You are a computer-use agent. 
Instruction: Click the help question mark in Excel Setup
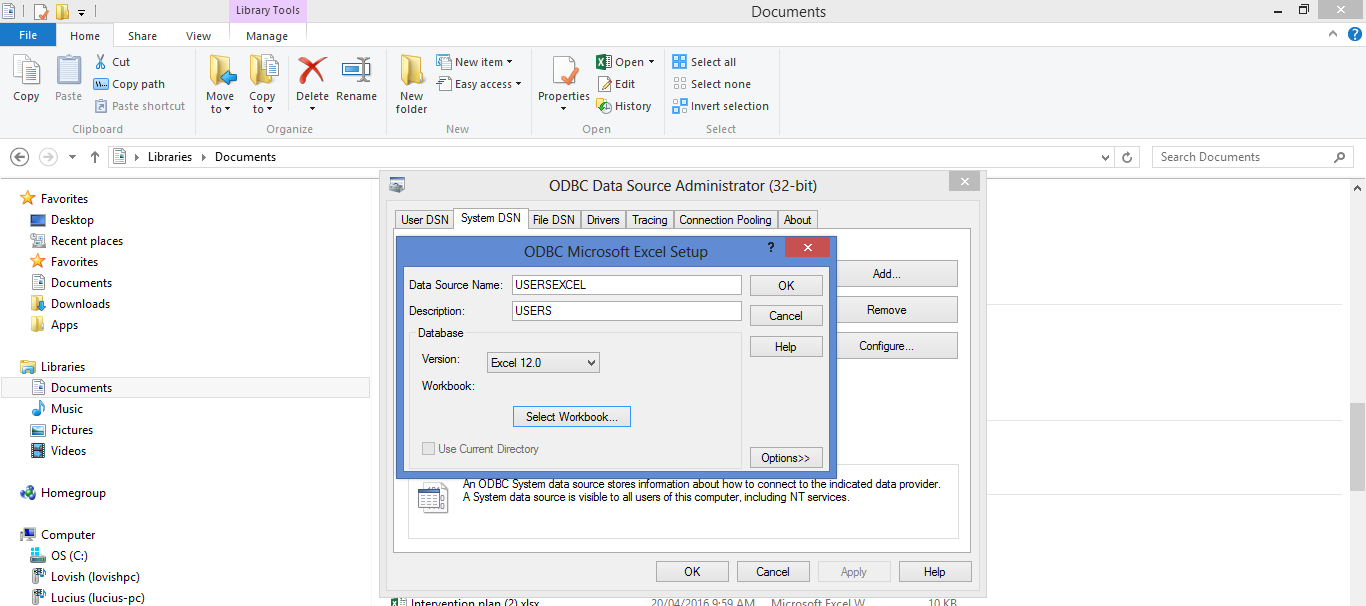(771, 248)
